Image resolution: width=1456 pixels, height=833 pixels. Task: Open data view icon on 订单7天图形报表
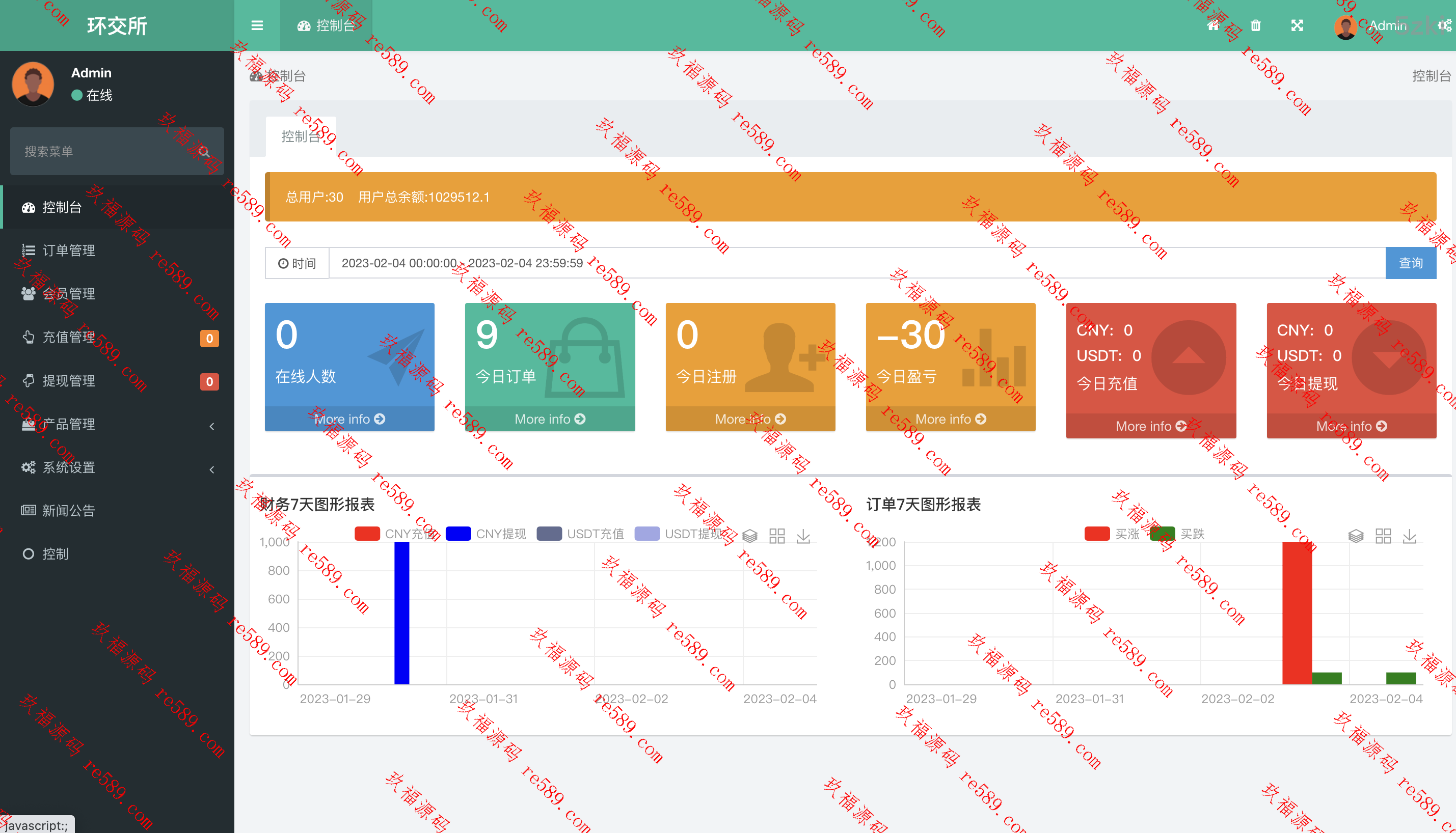[x=1356, y=536]
